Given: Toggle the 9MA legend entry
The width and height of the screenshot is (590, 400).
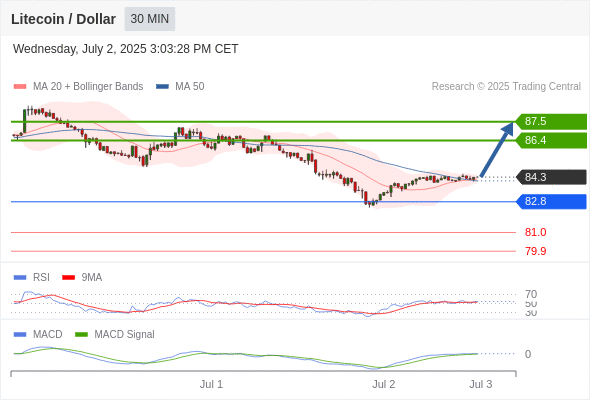Looking at the screenshot, I should point(82,277).
